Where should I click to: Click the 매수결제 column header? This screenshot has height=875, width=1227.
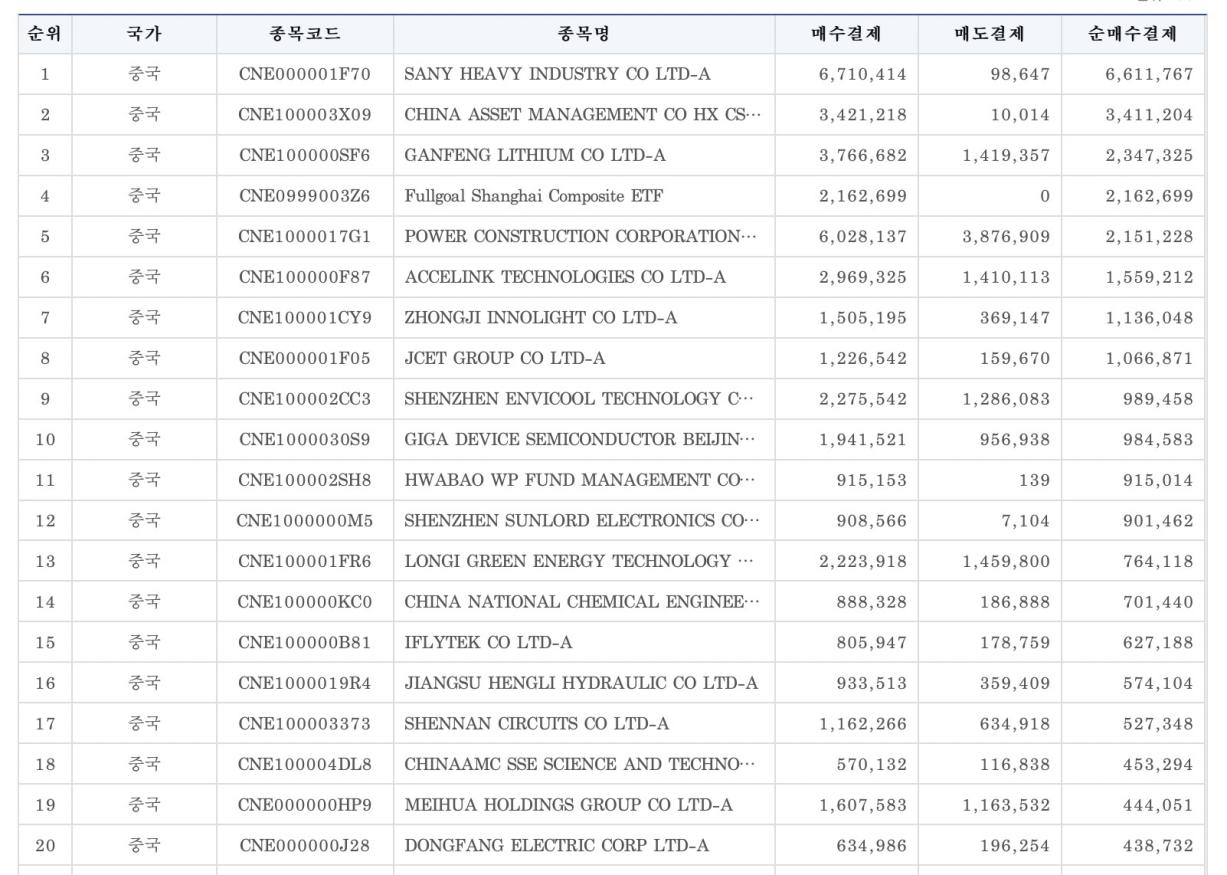tap(847, 35)
